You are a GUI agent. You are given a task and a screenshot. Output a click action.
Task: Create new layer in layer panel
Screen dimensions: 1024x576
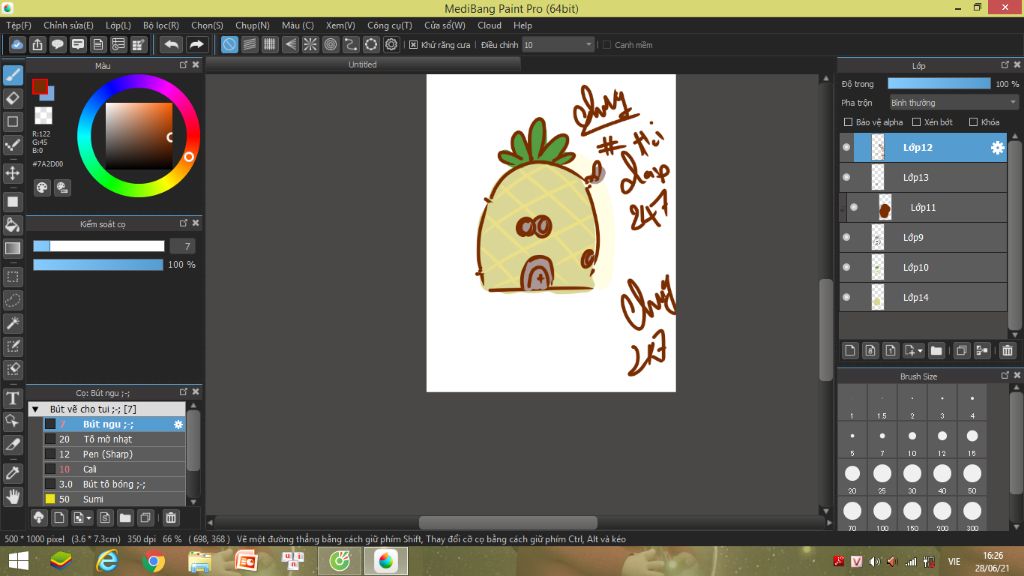[x=850, y=351]
